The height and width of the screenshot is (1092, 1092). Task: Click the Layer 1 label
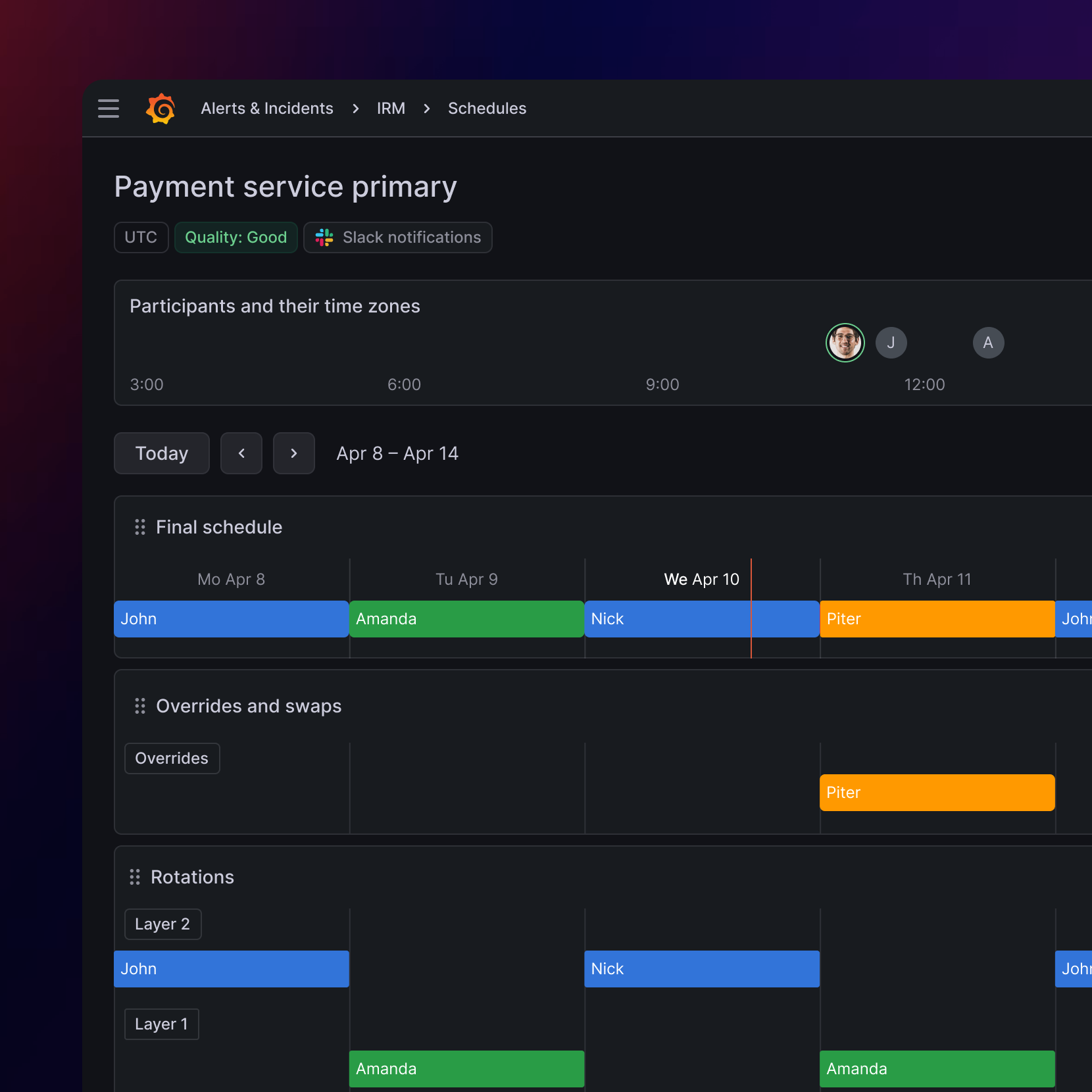[162, 1024]
